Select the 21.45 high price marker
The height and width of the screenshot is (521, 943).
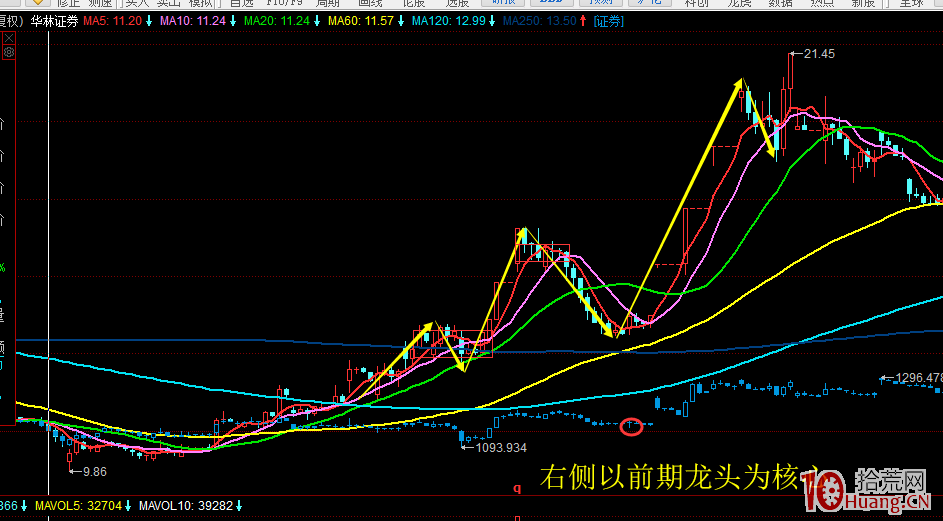[819, 54]
